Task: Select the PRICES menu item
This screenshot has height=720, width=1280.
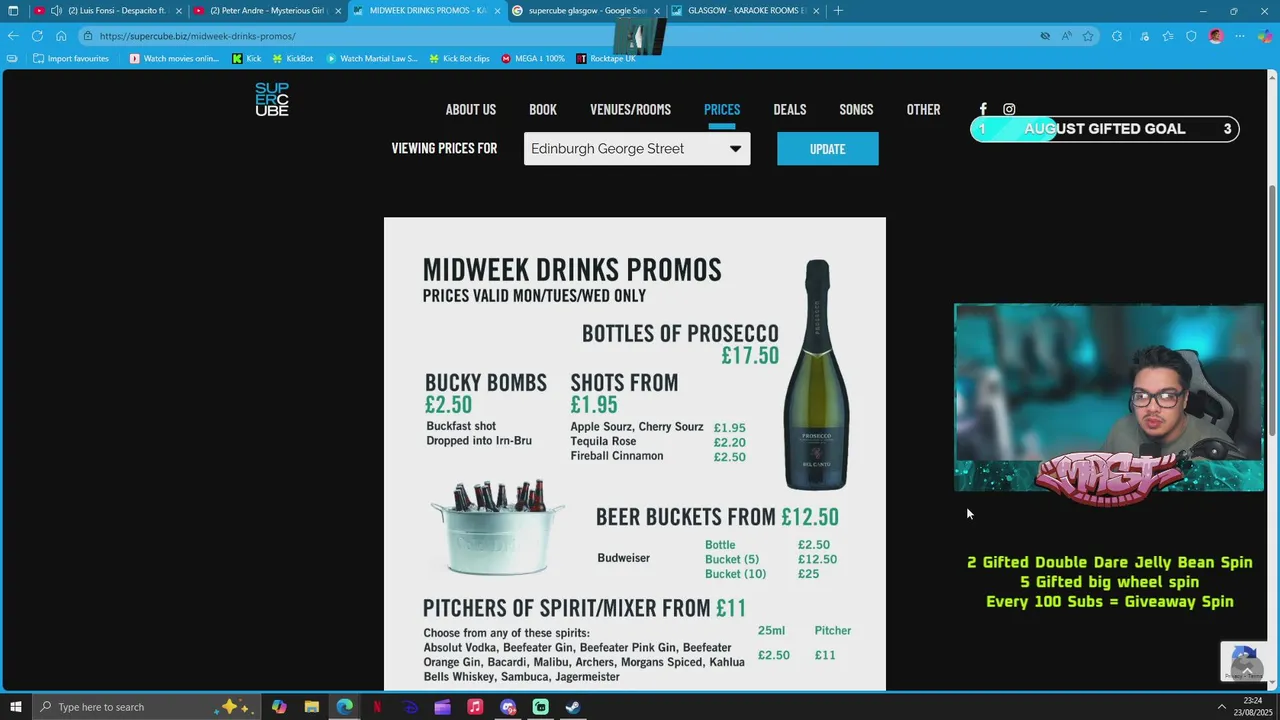Action: pyautogui.click(x=722, y=110)
